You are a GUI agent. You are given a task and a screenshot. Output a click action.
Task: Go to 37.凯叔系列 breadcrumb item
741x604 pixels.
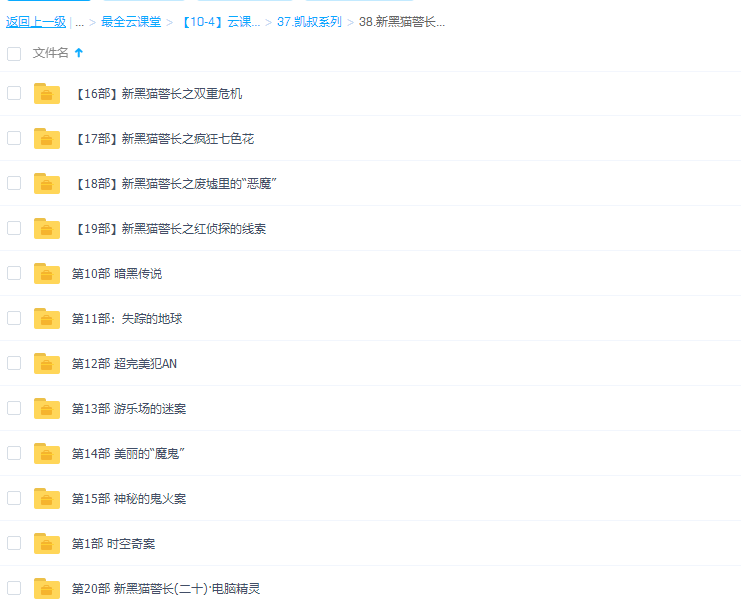click(x=309, y=22)
